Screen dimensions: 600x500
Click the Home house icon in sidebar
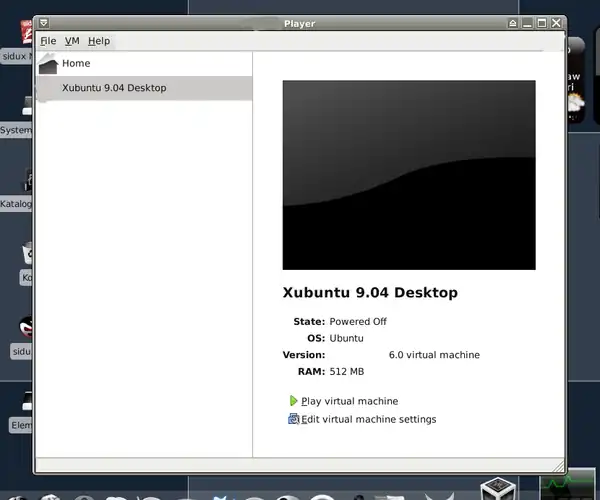point(48,65)
